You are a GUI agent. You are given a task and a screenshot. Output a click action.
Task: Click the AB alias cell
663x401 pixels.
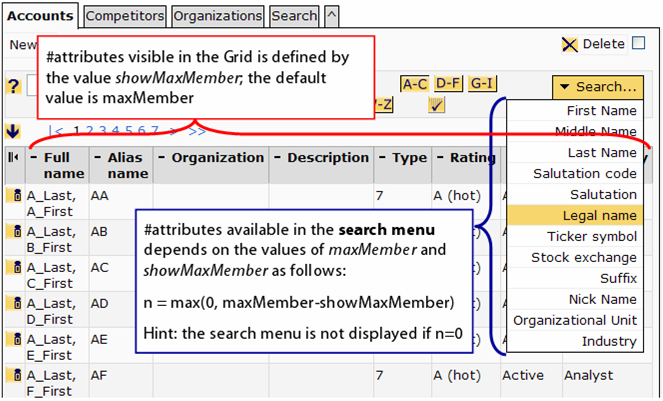99,232
